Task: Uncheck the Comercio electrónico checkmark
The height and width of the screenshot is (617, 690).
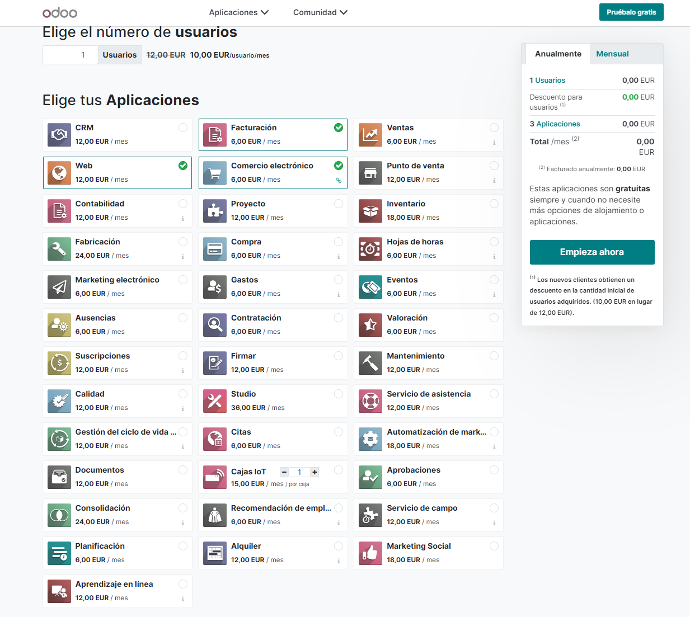Action: click(338, 166)
